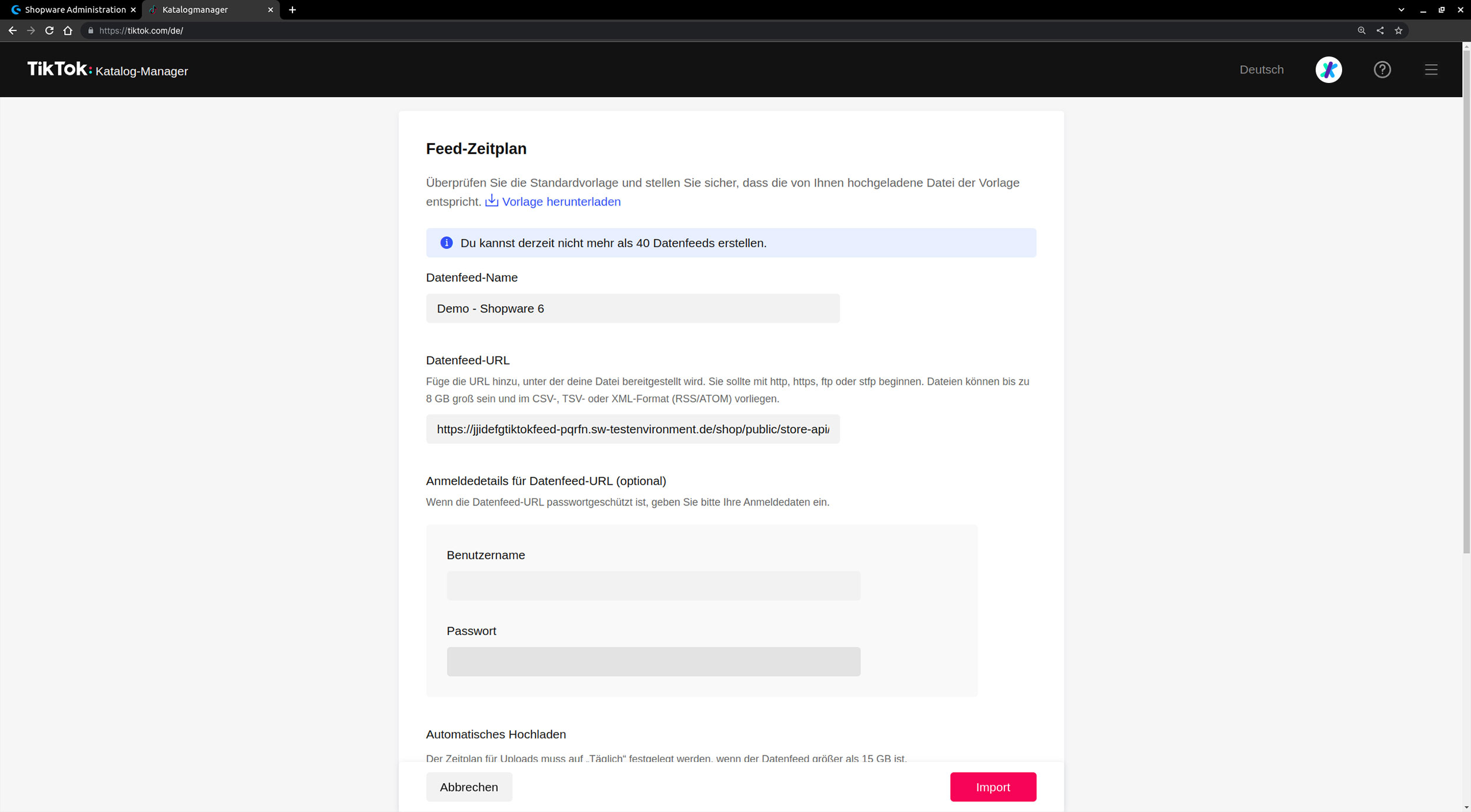Click the share icon in address bar
This screenshot has width=1471, height=812.
point(1380,31)
